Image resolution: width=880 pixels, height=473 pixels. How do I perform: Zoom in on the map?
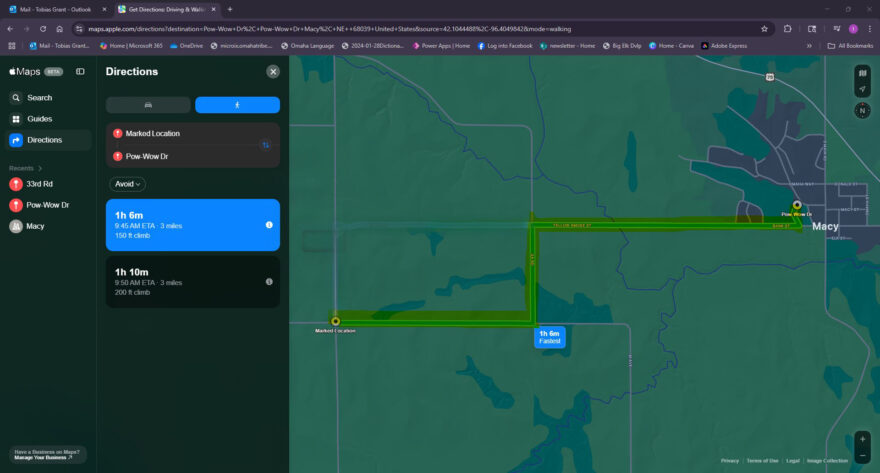(x=863, y=439)
